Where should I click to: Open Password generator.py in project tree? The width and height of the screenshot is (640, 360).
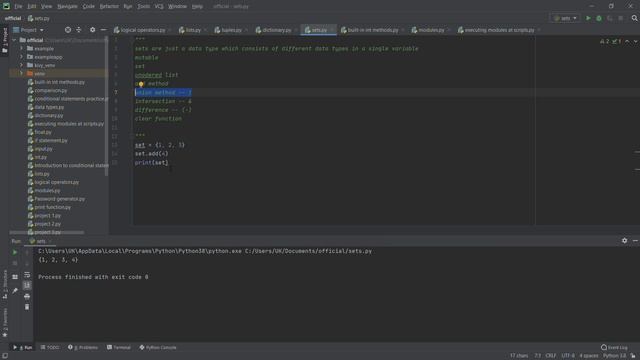60,199
